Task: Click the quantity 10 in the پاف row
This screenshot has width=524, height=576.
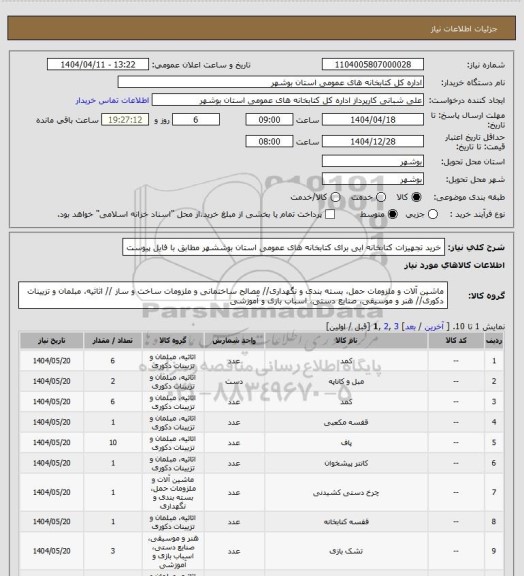Action: 113,443
